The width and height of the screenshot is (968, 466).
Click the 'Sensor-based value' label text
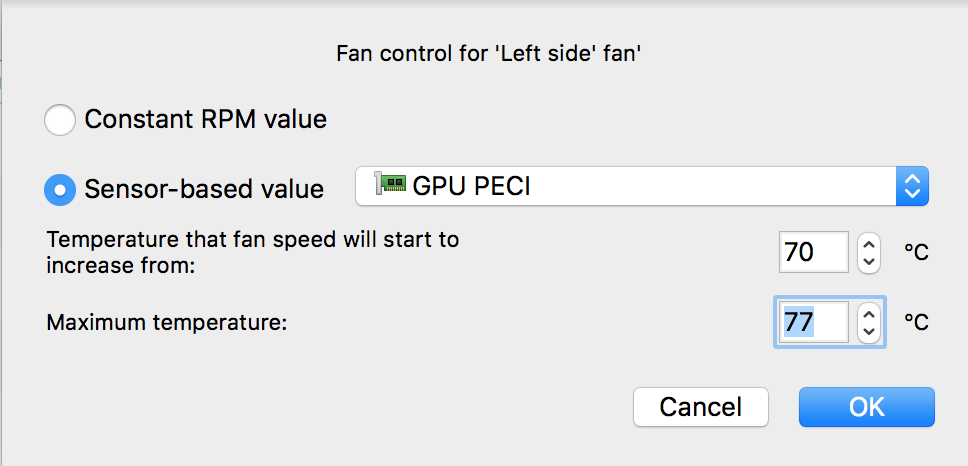tap(204, 189)
